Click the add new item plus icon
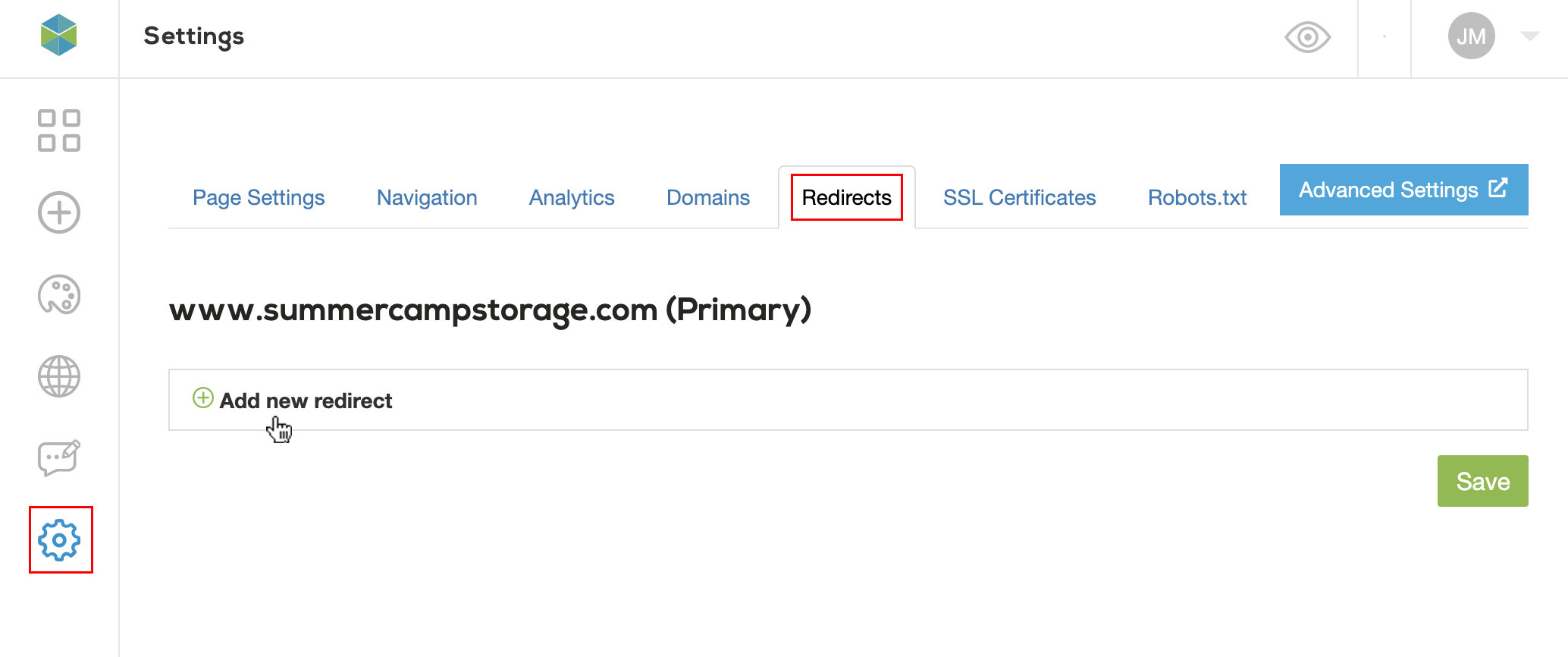Image resolution: width=1568 pixels, height=657 pixels. [58, 212]
